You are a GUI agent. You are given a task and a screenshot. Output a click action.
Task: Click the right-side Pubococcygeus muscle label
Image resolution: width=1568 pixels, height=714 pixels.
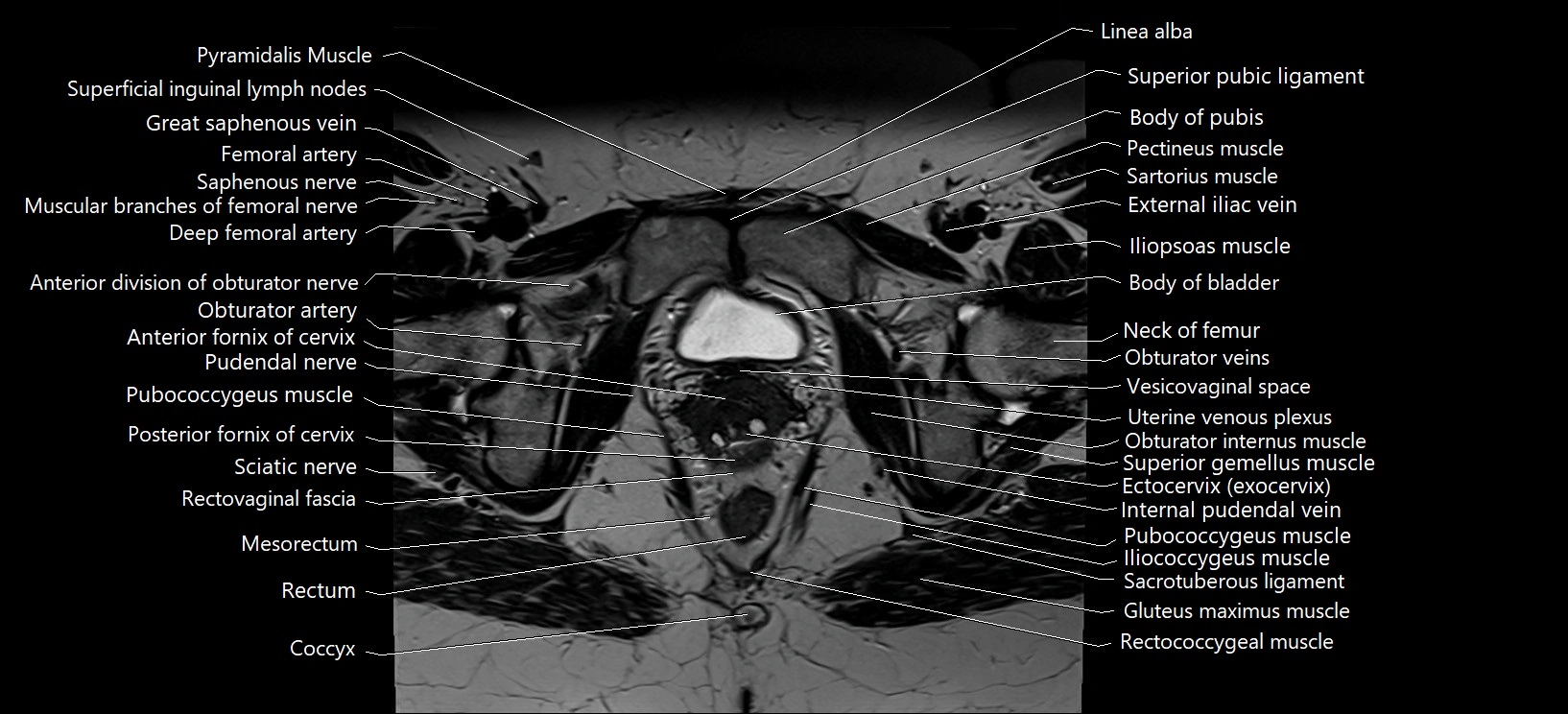pos(1237,536)
